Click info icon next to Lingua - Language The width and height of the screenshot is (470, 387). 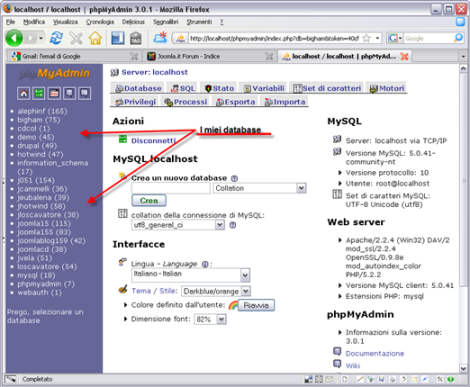tap(205, 264)
